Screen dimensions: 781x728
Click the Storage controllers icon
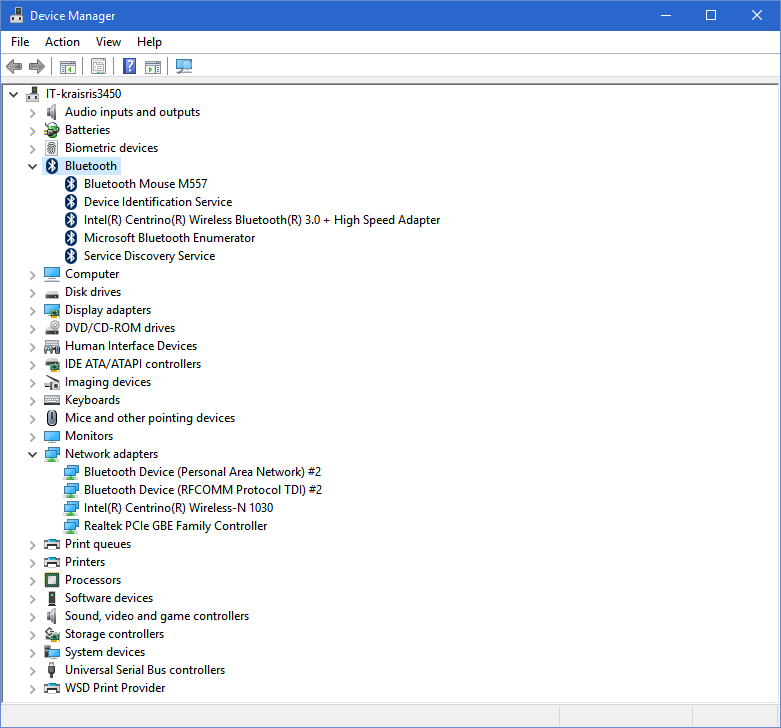(x=52, y=634)
